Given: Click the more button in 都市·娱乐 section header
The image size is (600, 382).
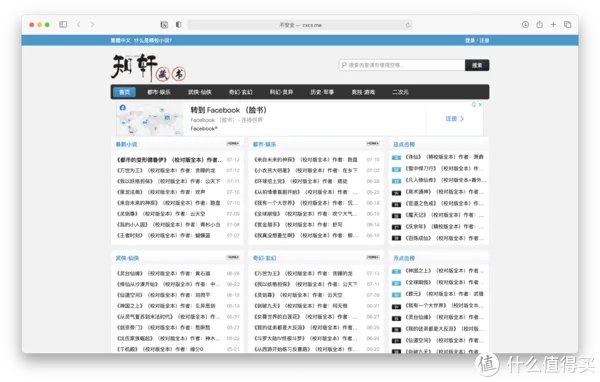Looking at the screenshot, I should [x=373, y=144].
